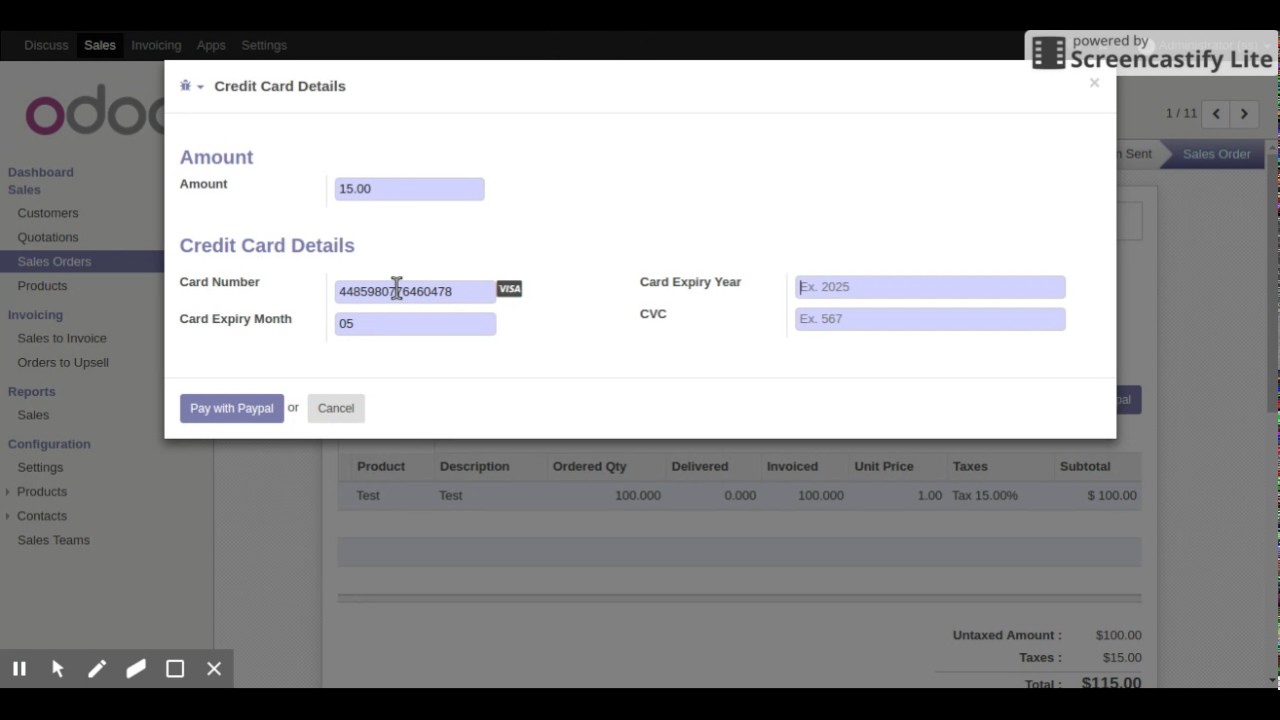Open the Sales top menu
This screenshot has height=720, width=1280.
point(100,45)
